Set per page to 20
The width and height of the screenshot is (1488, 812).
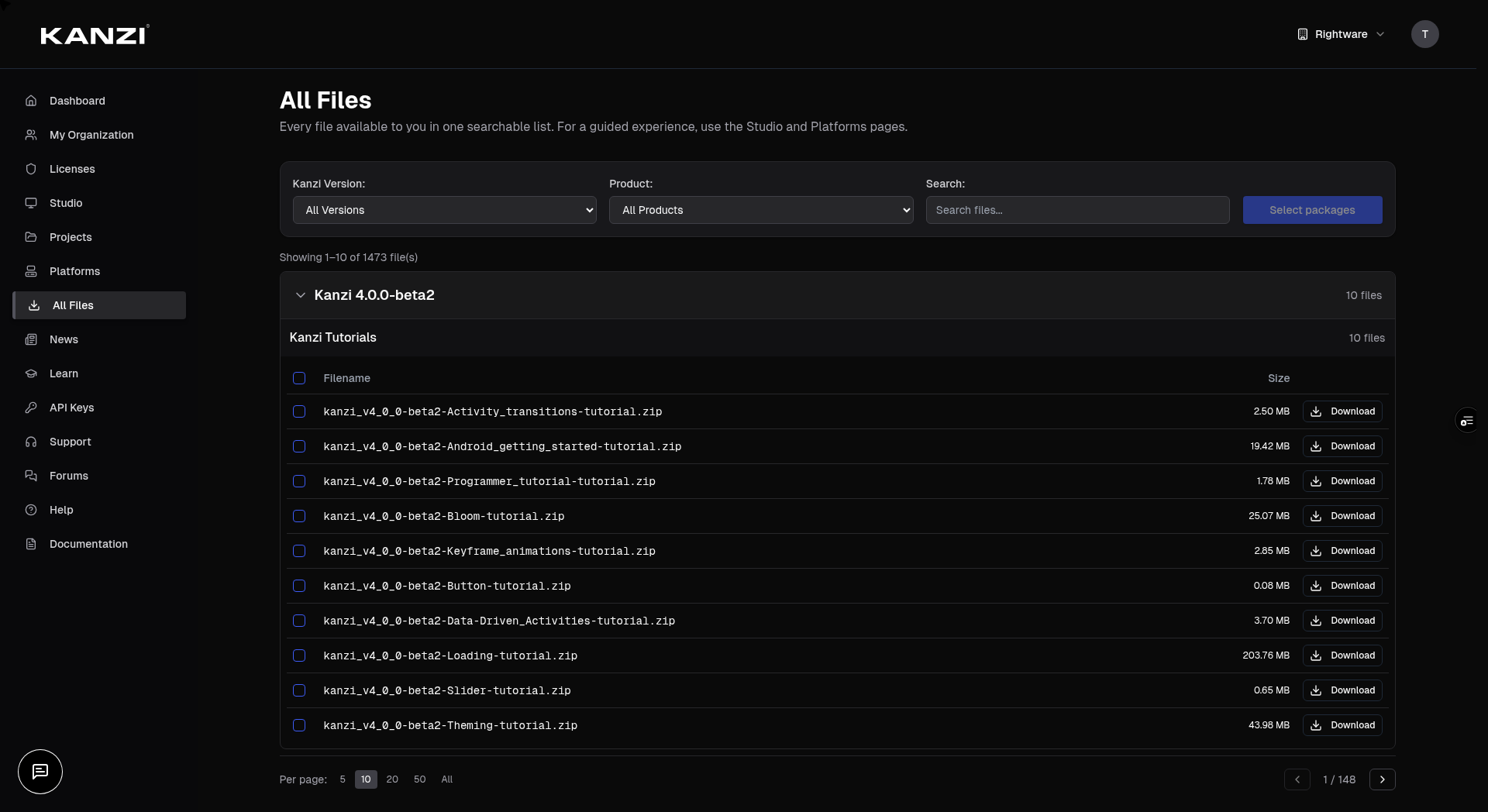click(392, 779)
